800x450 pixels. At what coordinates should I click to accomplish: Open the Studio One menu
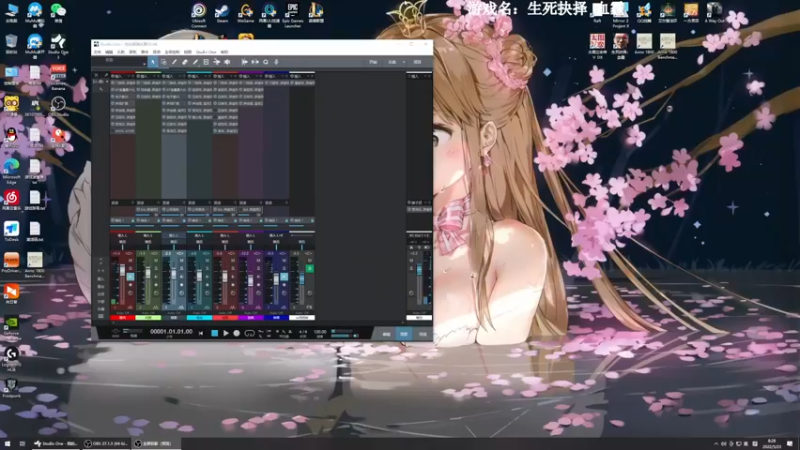[x=206, y=52]
